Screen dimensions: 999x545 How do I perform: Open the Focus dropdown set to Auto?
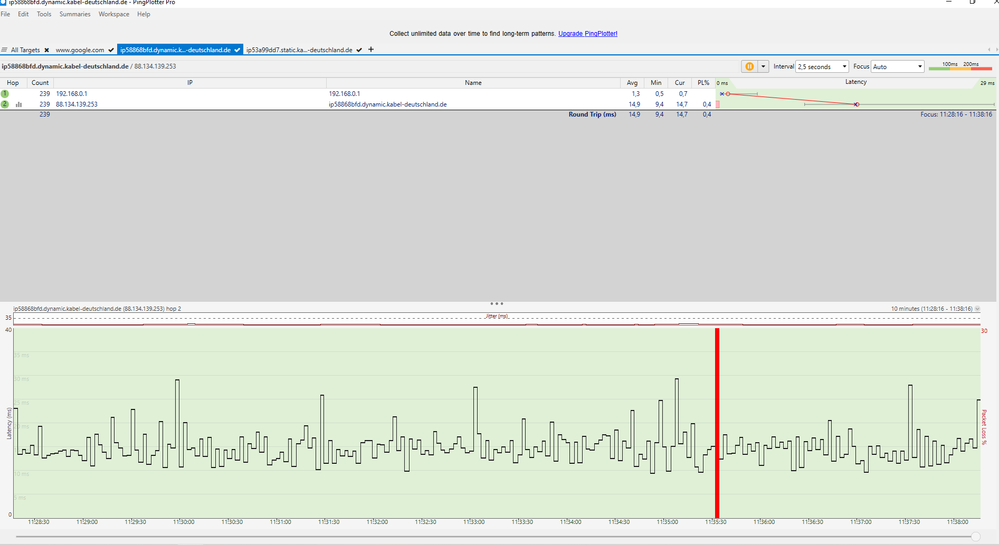[x=897, y=66]
